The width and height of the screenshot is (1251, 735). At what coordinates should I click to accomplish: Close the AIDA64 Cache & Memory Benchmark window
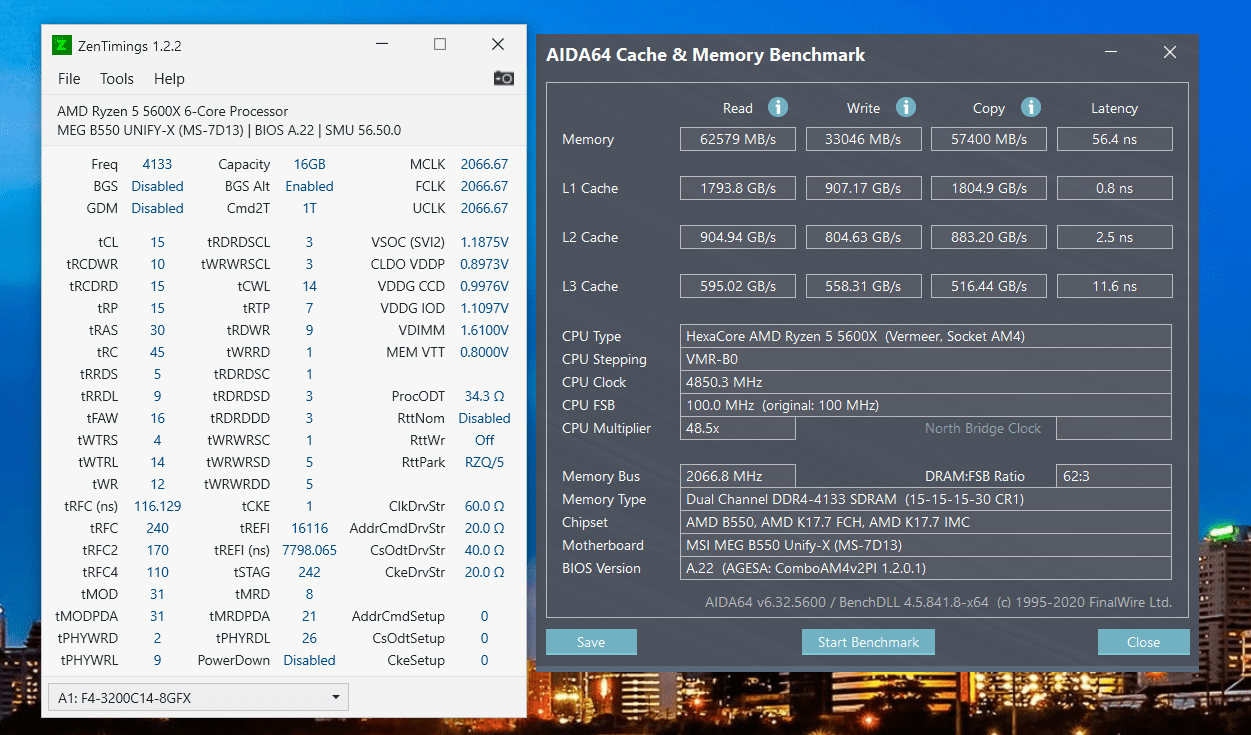click(x=1169, y=53)
